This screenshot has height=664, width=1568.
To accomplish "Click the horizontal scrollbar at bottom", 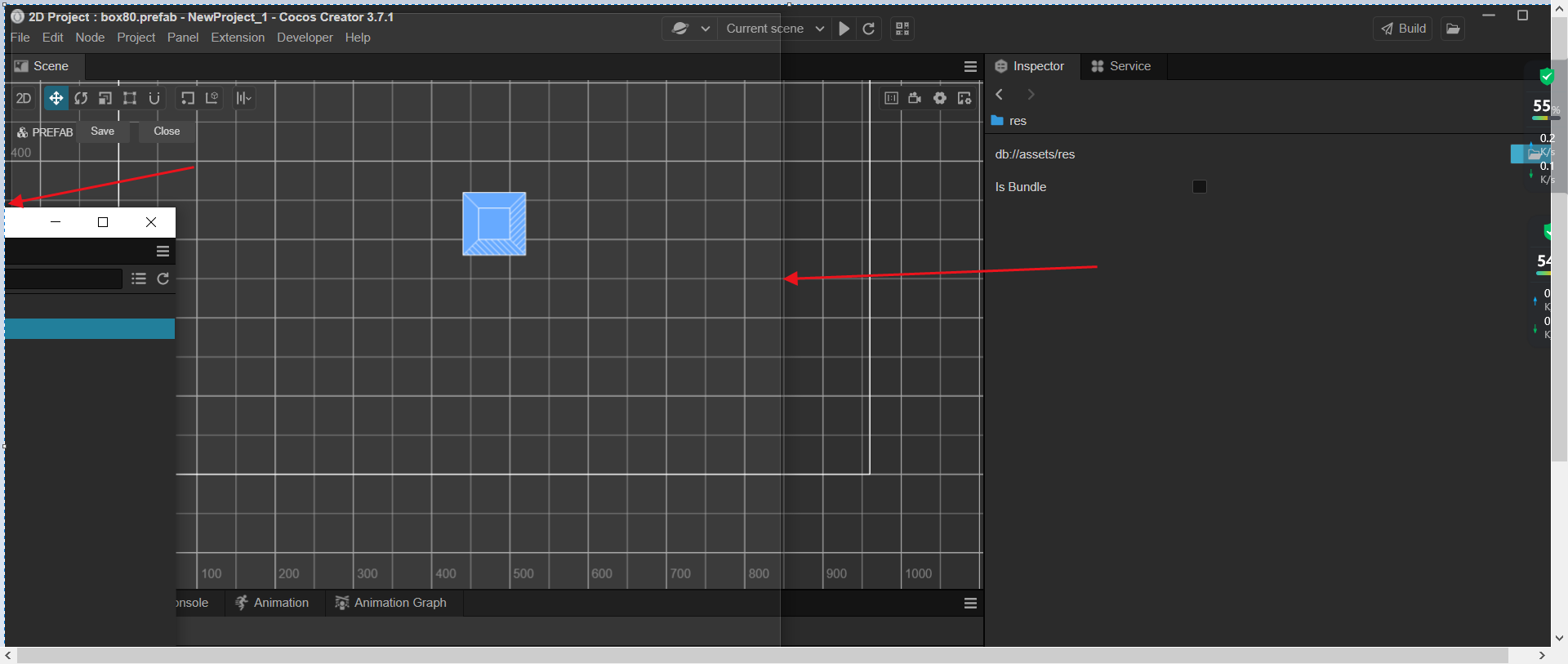I will point(762,656).
